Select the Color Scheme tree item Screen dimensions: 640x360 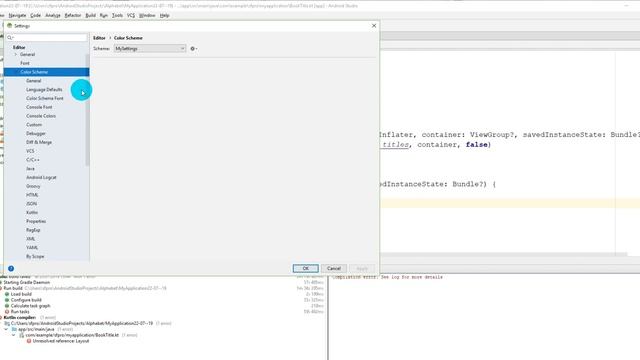[46, 72]
